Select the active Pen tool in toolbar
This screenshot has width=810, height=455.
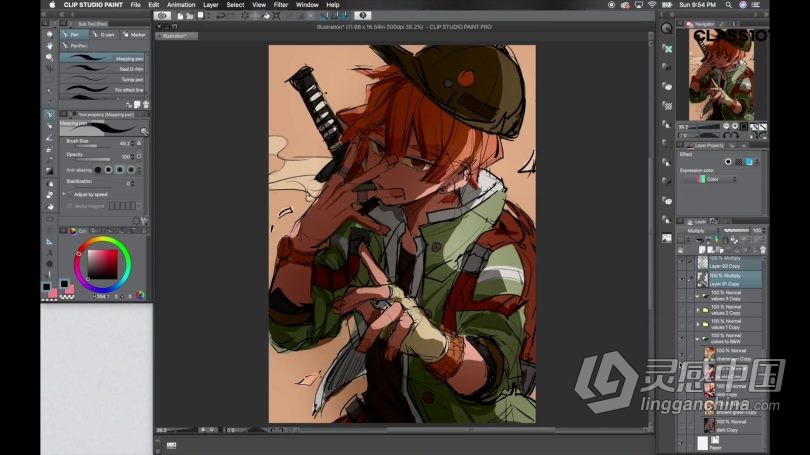[x=50, y=114]
